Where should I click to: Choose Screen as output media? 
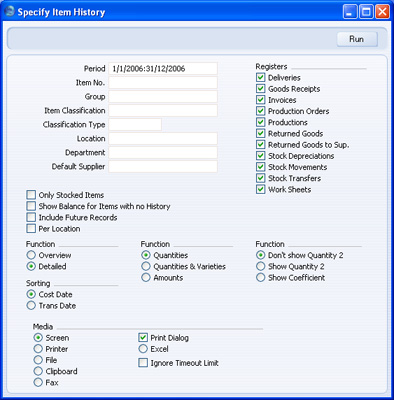coord(38,338)
